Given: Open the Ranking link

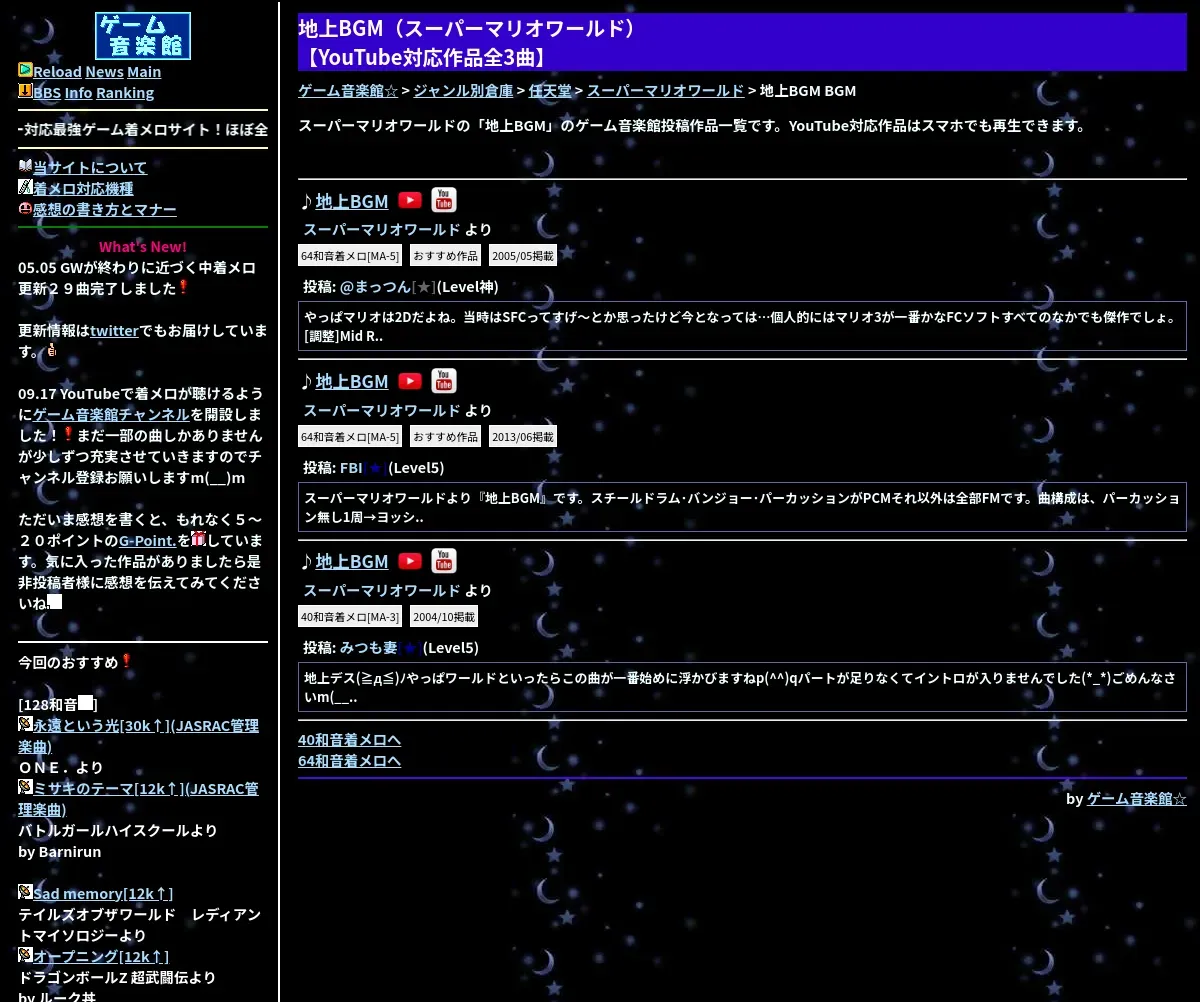Looking at the screenshot, I should (125, 93).
